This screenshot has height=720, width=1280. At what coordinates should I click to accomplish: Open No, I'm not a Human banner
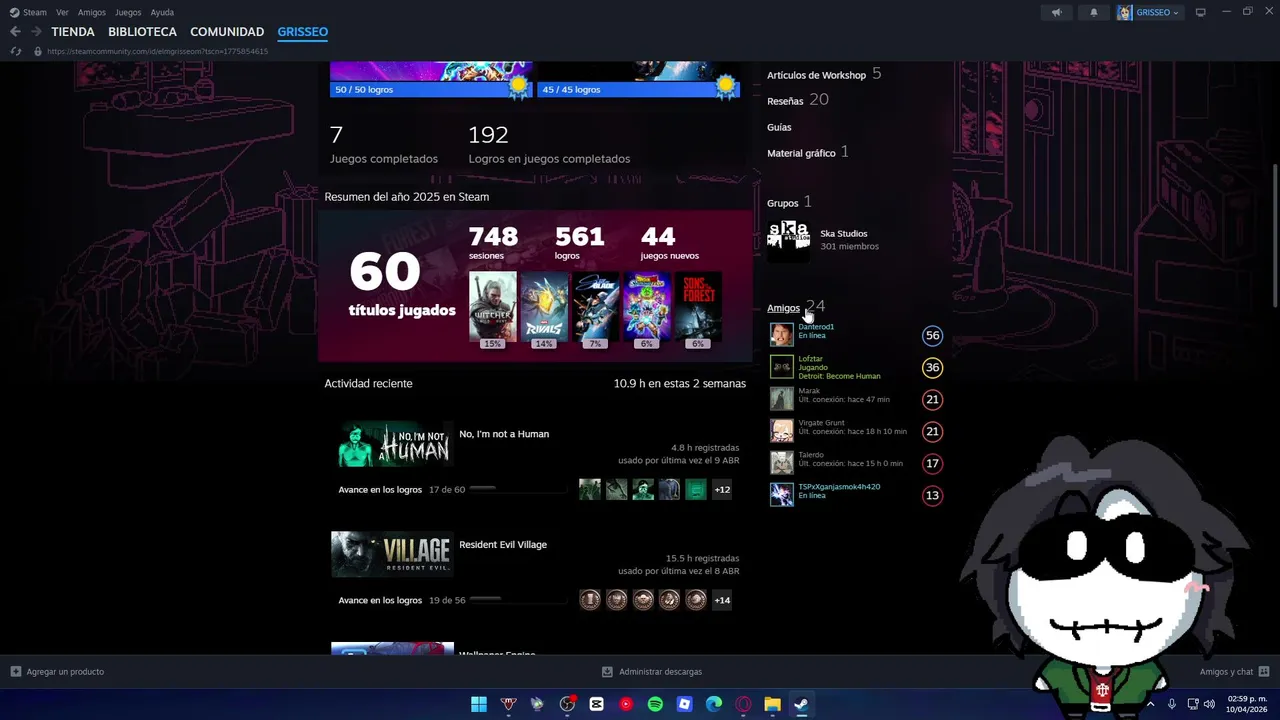tap(392, 444)
